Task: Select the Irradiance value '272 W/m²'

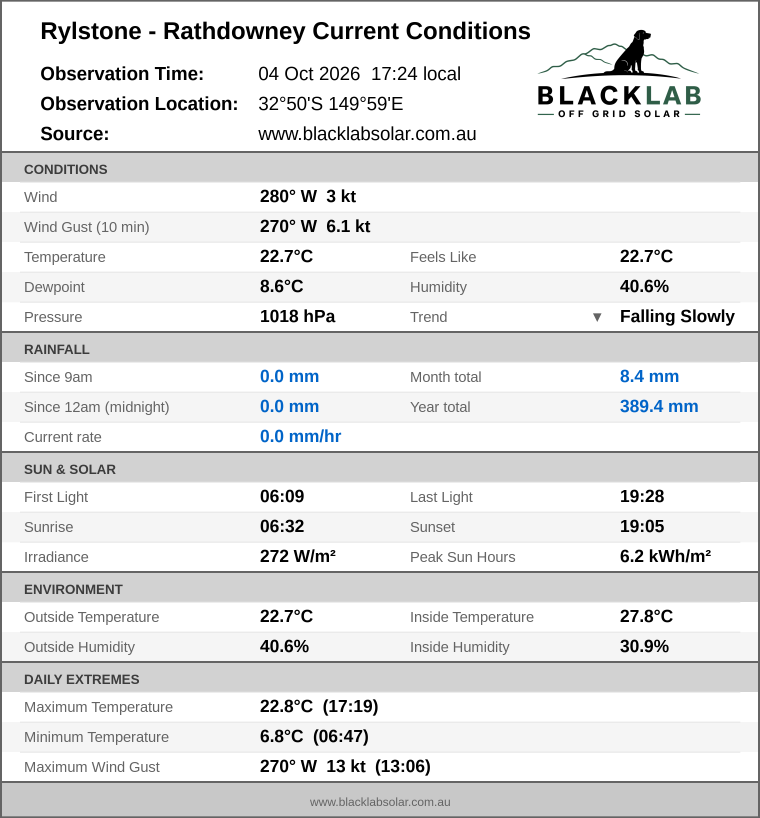Action: (x=298, y=557)
